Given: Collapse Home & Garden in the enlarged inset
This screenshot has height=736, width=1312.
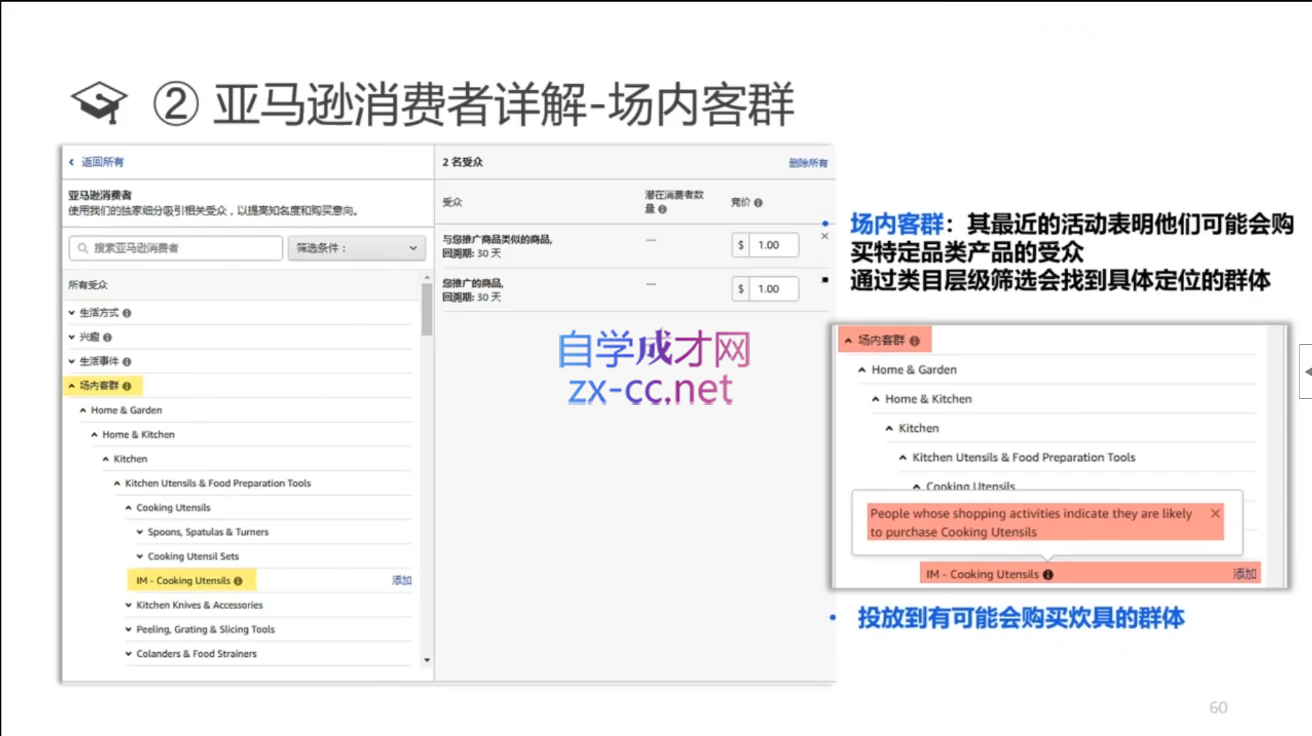Looking at the screenshot, I should [863, 370].
